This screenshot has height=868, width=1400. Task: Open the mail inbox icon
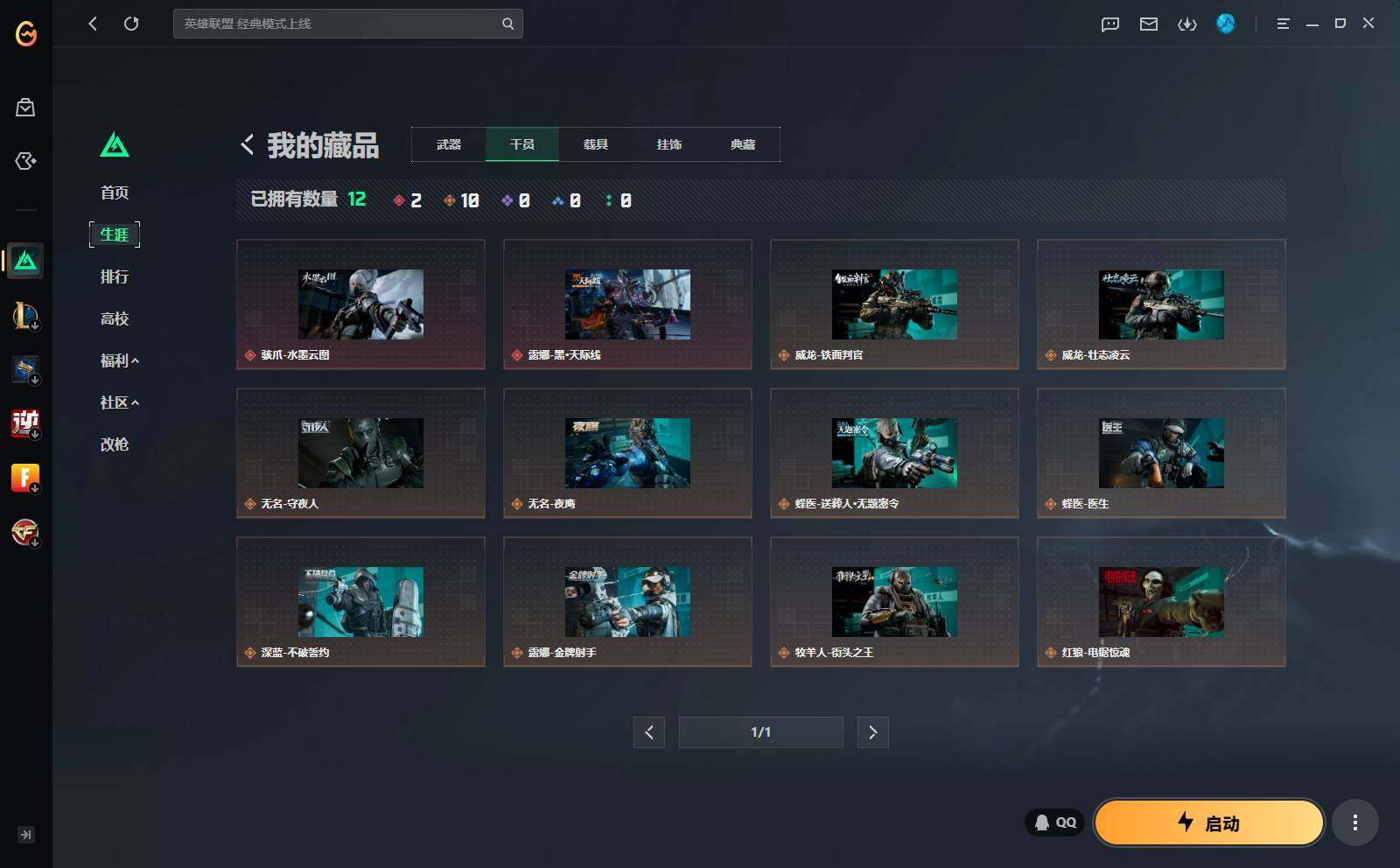[x=1149, y=24]
